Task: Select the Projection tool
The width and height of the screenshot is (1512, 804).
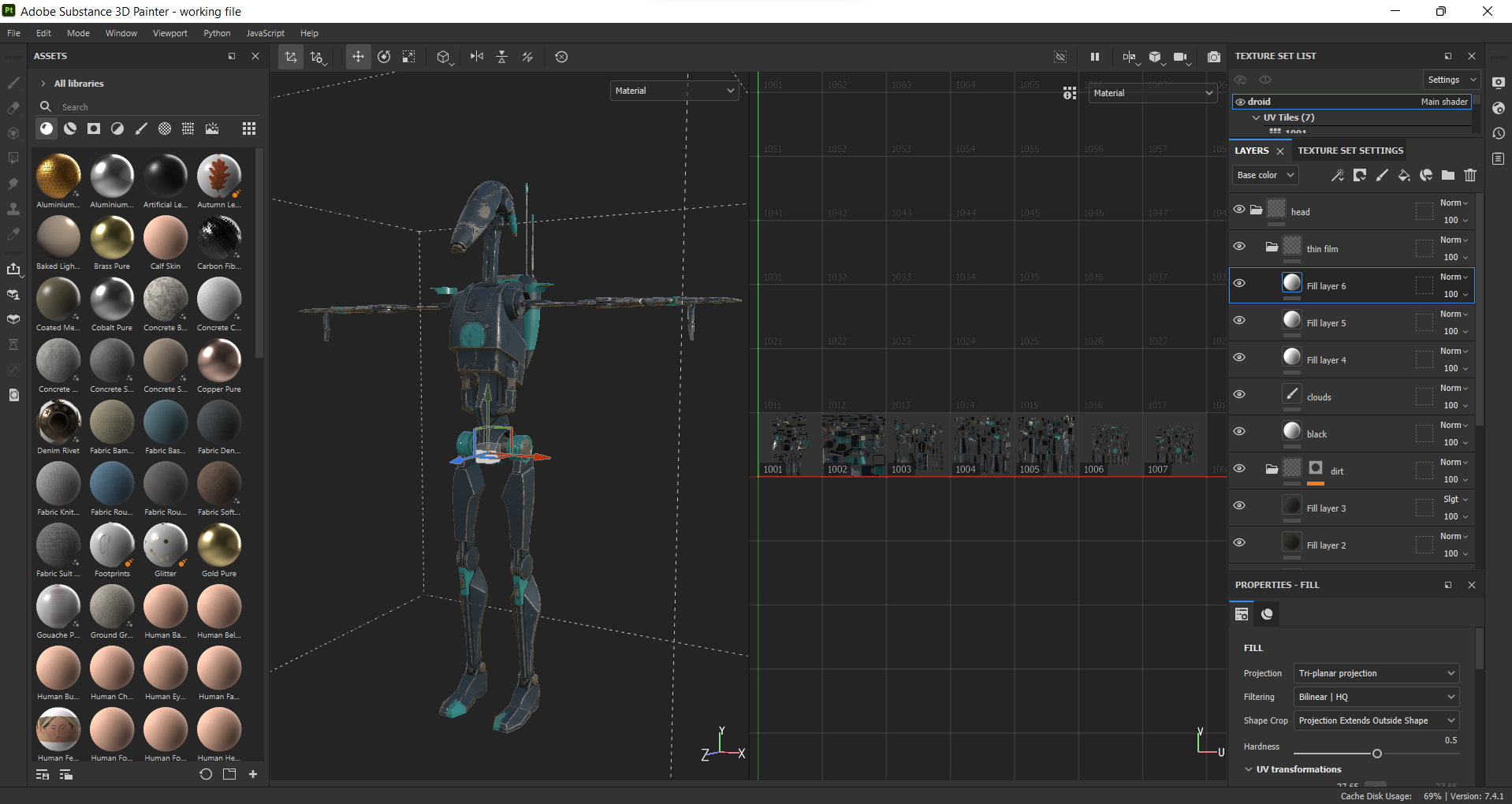Action: pos(13,133)
